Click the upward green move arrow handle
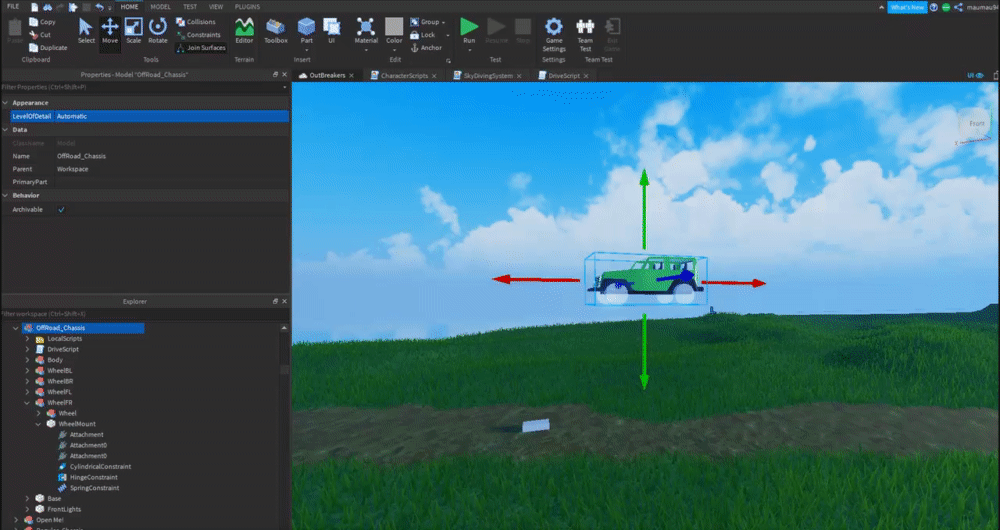1000x530 pixels. point(644,177)
